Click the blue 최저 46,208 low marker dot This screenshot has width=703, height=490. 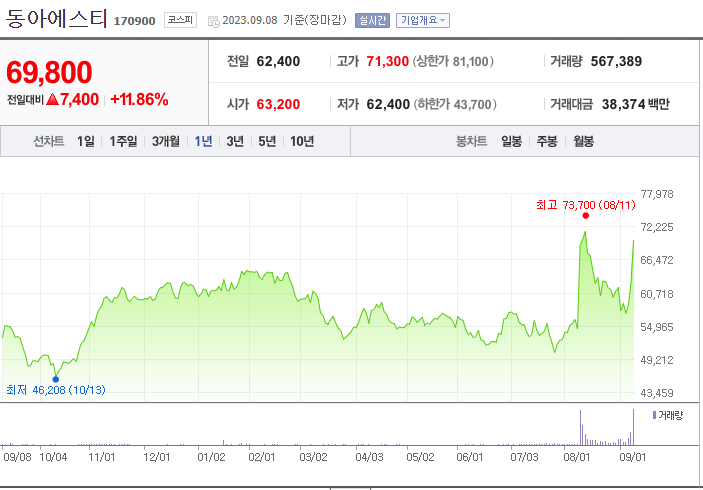(x=56, y=379)
